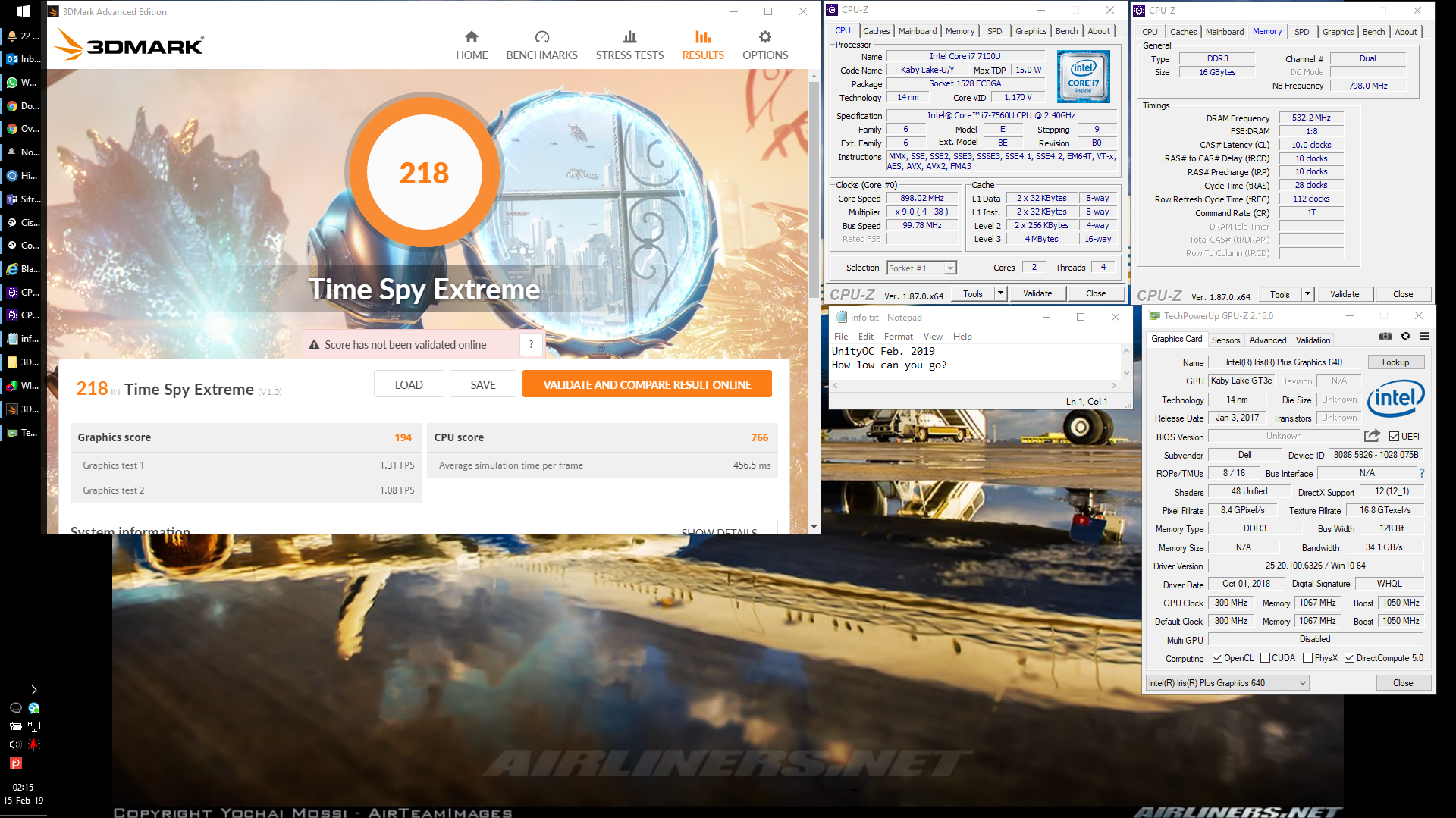
Task: Toggle the OpenCL checkbox
Action: pyautogui.click(x=1217, y=658)
